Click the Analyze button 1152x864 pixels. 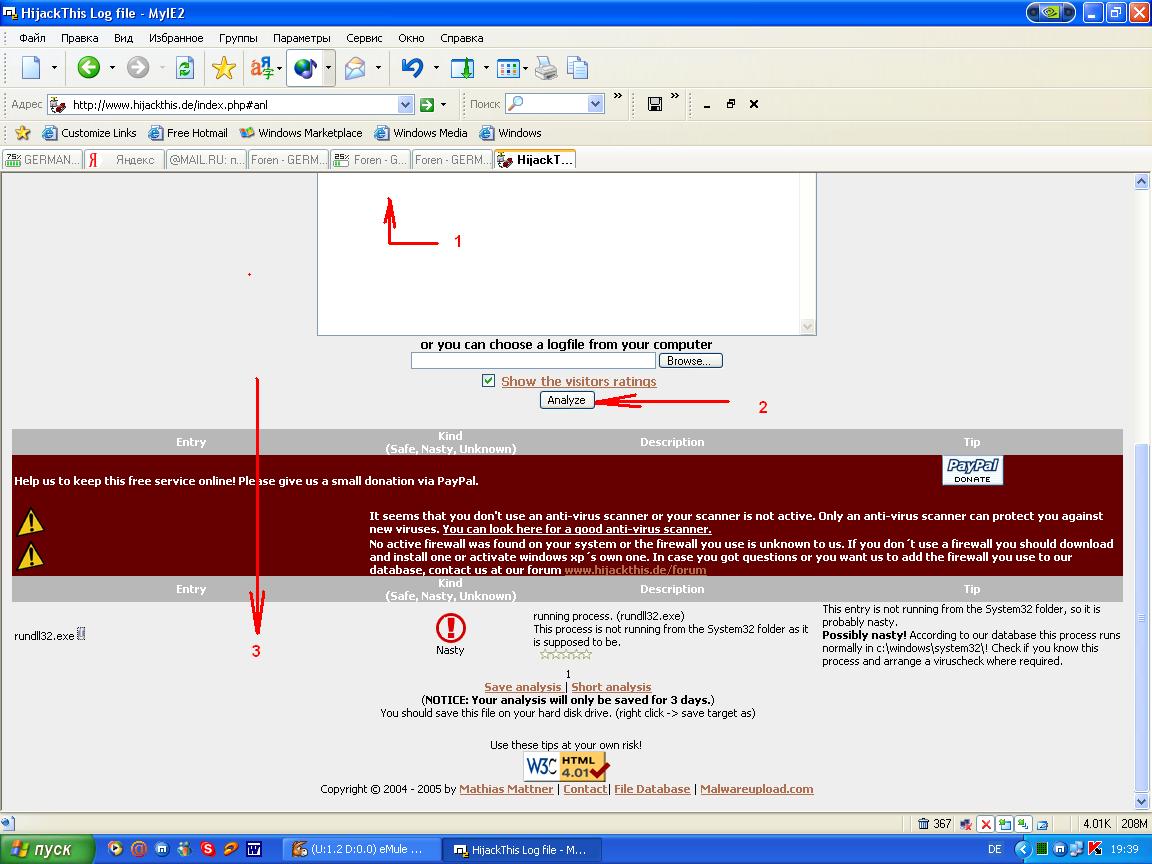click(x=566, y=400)
